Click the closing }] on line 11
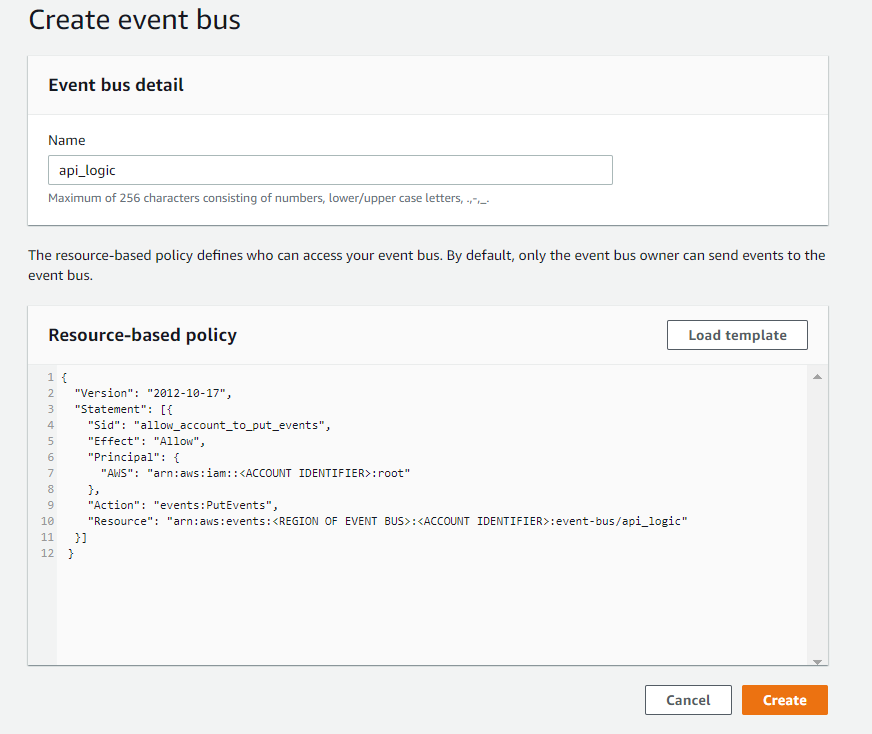Image resolution: width=872 pixels, height=734 pixels. tap(81, 537)
